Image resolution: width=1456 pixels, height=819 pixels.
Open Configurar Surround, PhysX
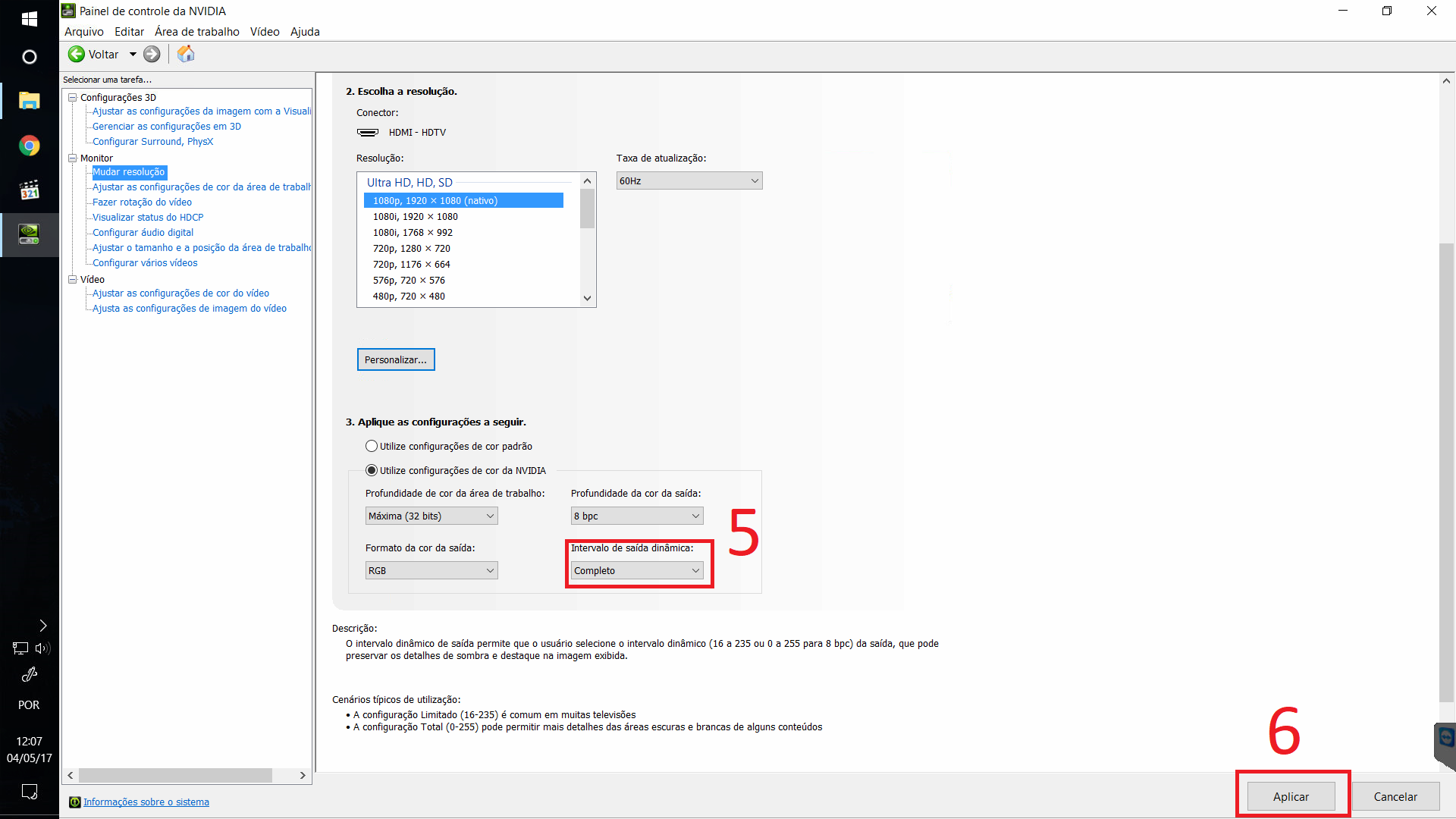(x=153, y=142)
